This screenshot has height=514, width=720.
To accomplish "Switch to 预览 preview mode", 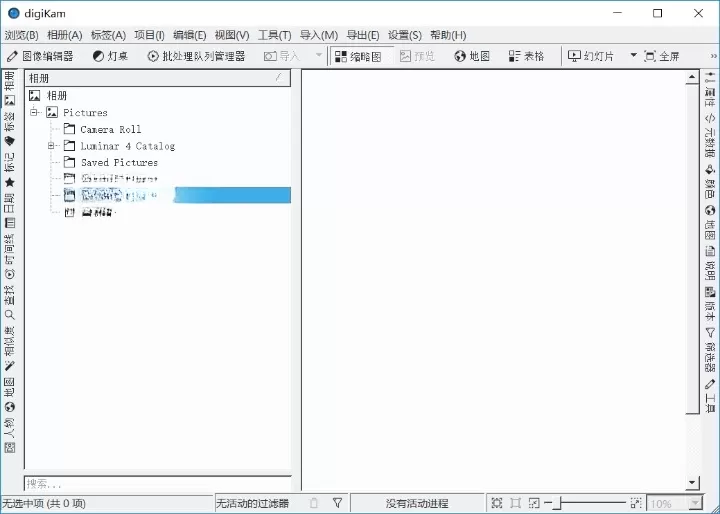I will [x=417, y=56].
